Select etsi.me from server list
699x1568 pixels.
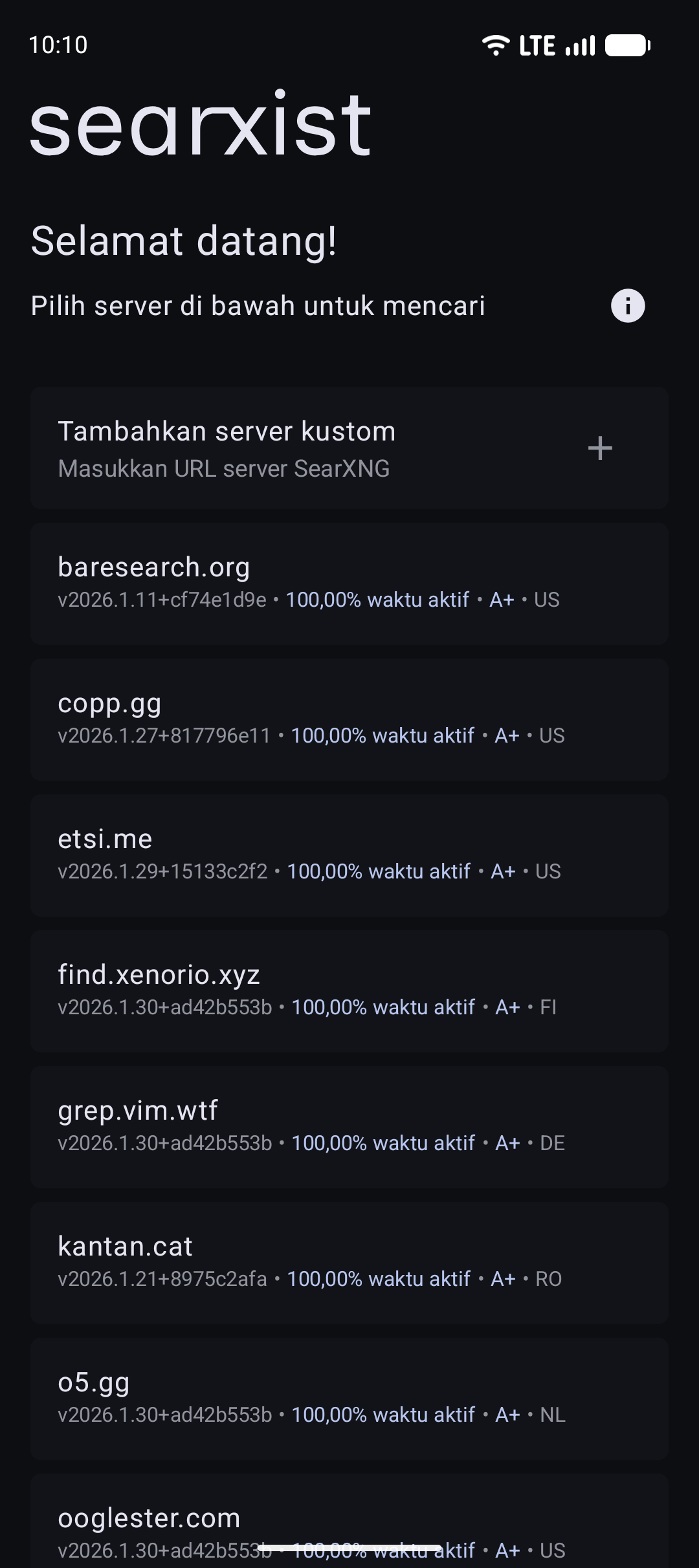[349, 855]
